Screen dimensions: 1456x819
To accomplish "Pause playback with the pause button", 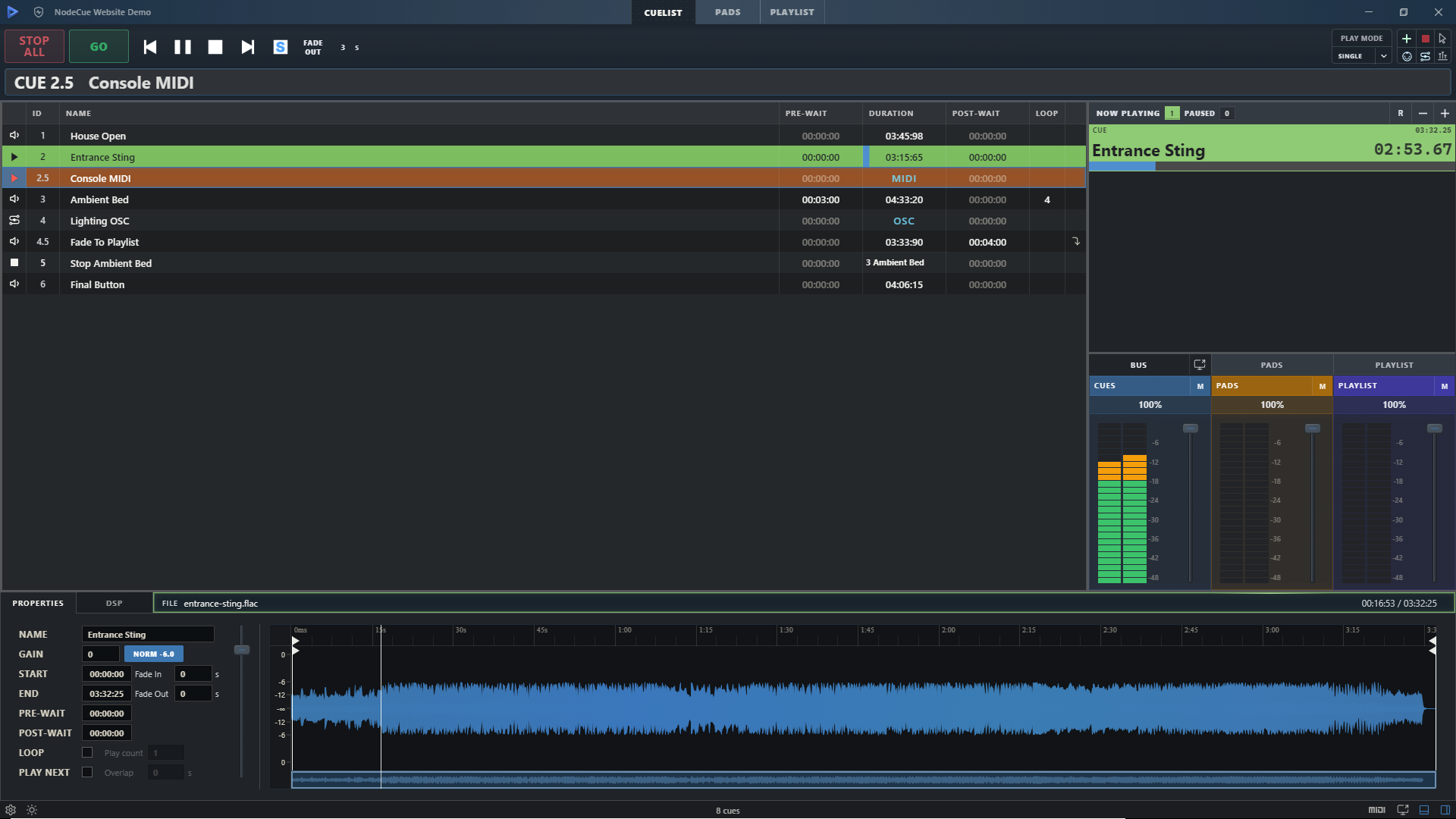I will click(x=183, y=47).
